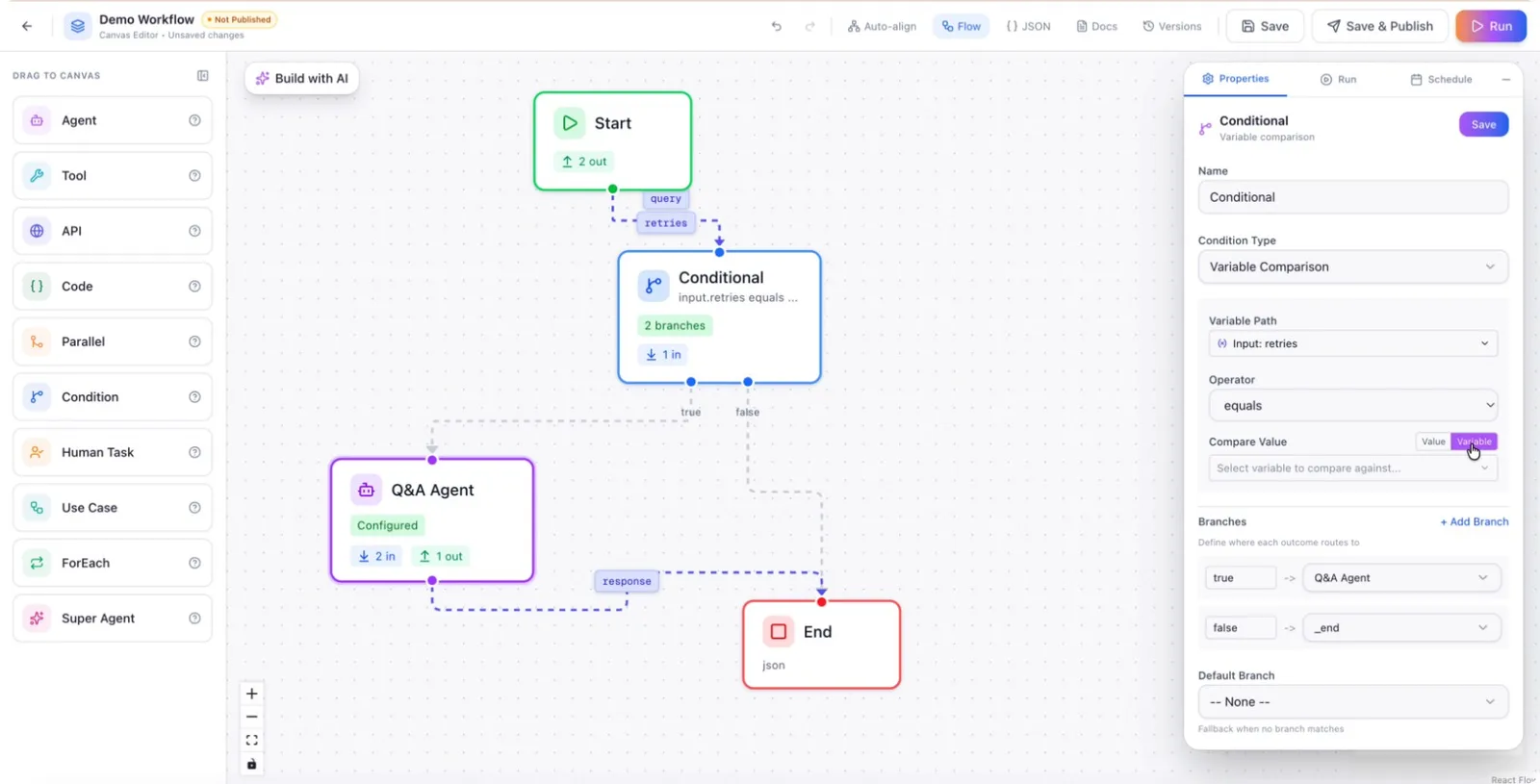Switch to the Run tab

1338,79
